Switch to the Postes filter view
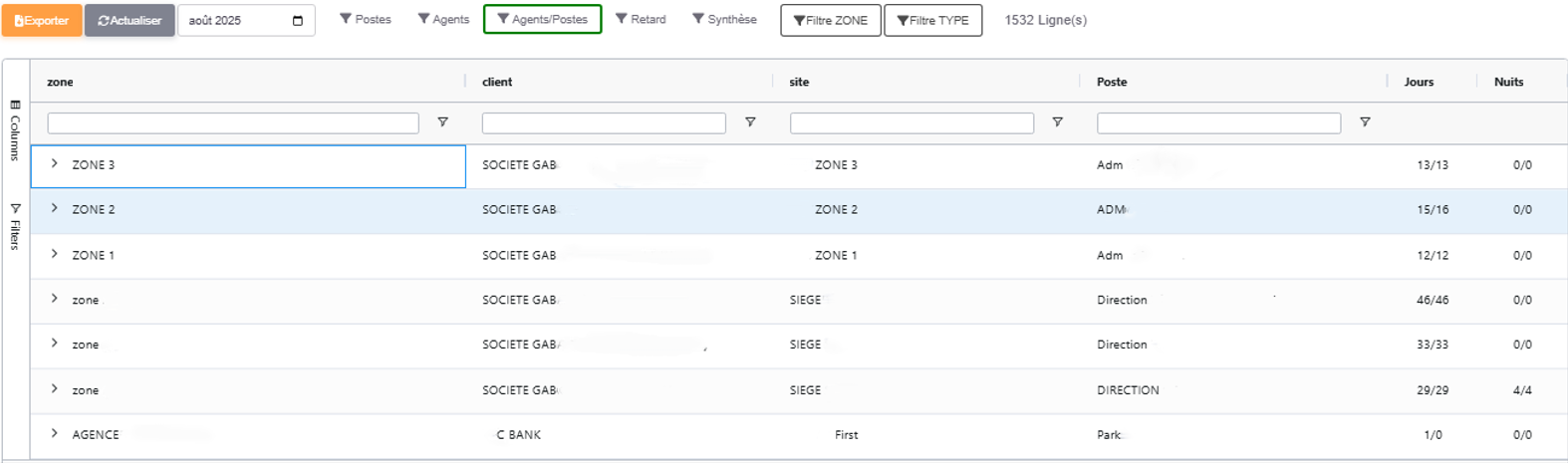Image resolution: width=1568 pixels, height=463 pixels. pos(365,19)
